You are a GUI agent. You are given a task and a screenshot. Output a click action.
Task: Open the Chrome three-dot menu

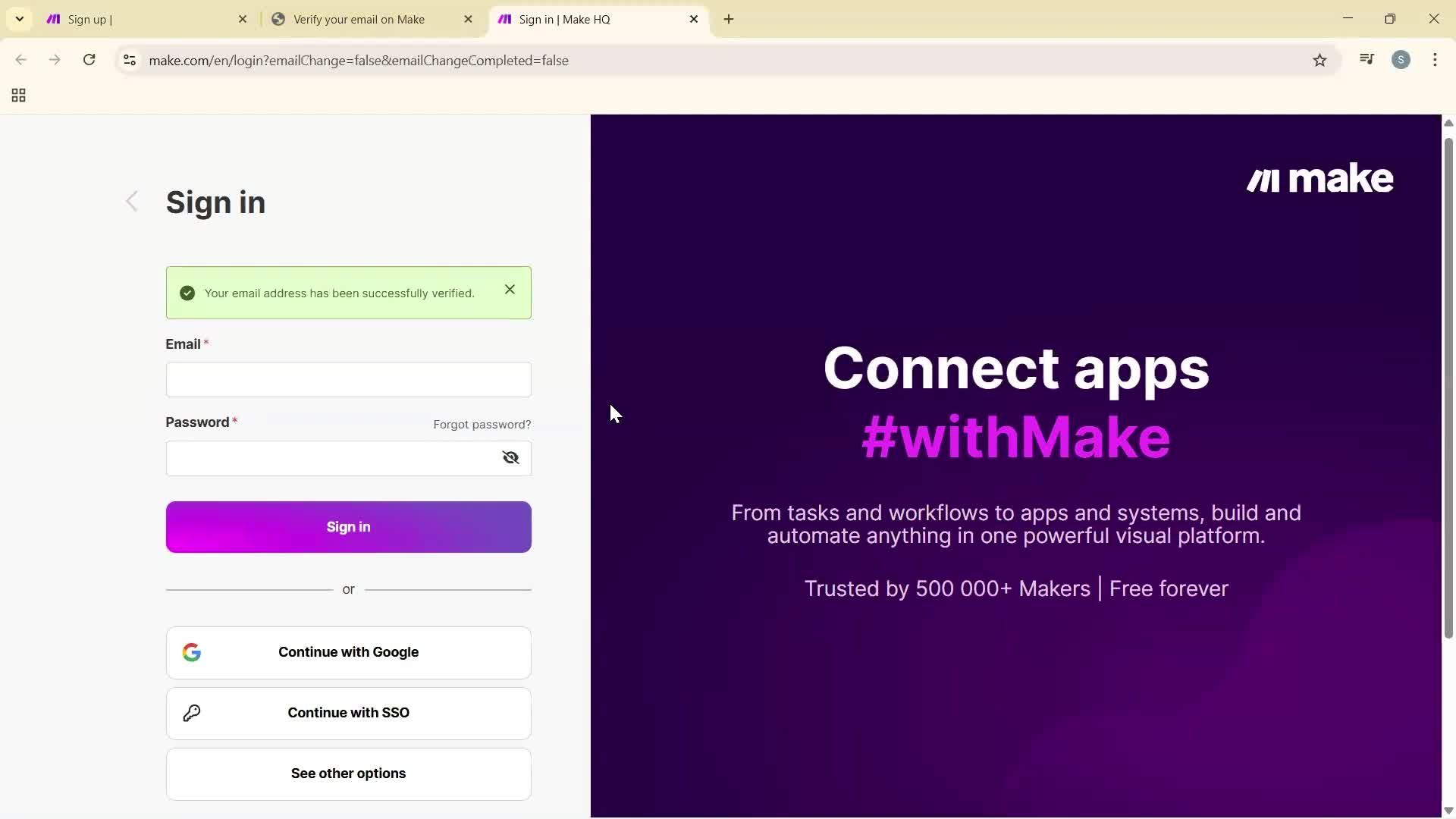pyautogui.click(x=1436, y=60)
